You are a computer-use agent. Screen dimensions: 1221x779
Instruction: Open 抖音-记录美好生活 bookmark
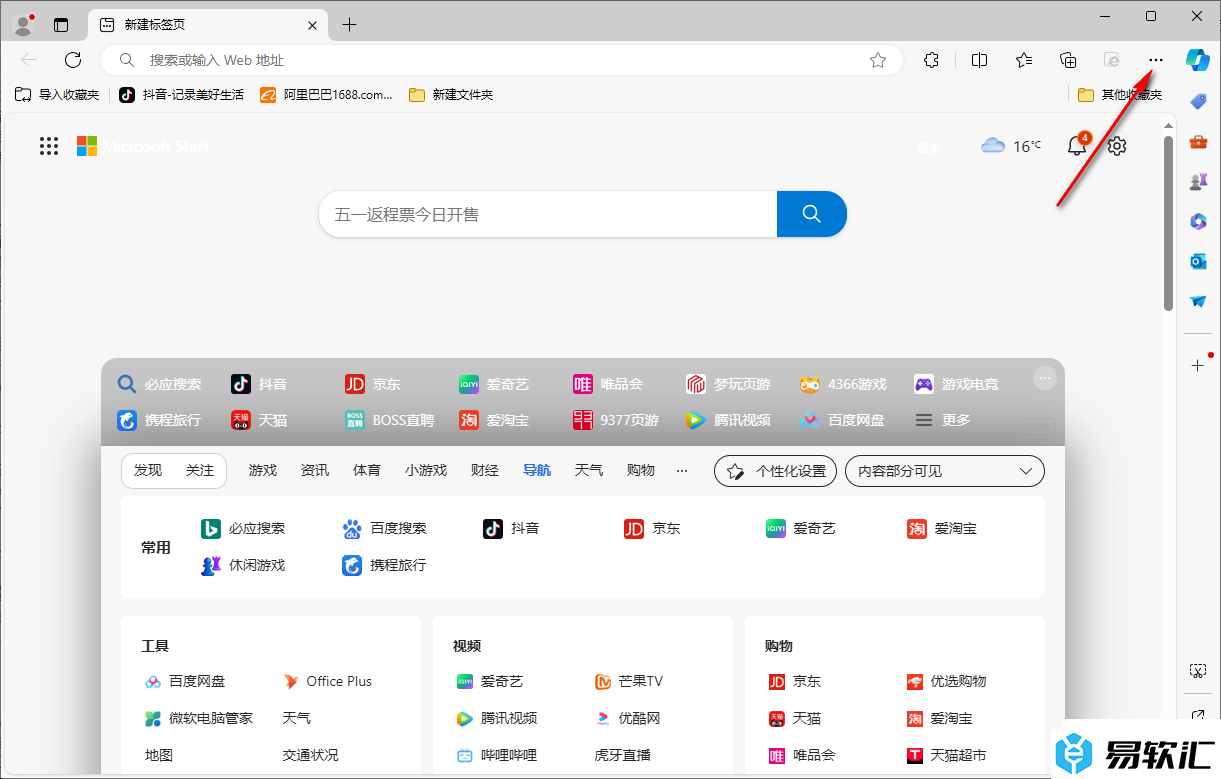(181, 95)
